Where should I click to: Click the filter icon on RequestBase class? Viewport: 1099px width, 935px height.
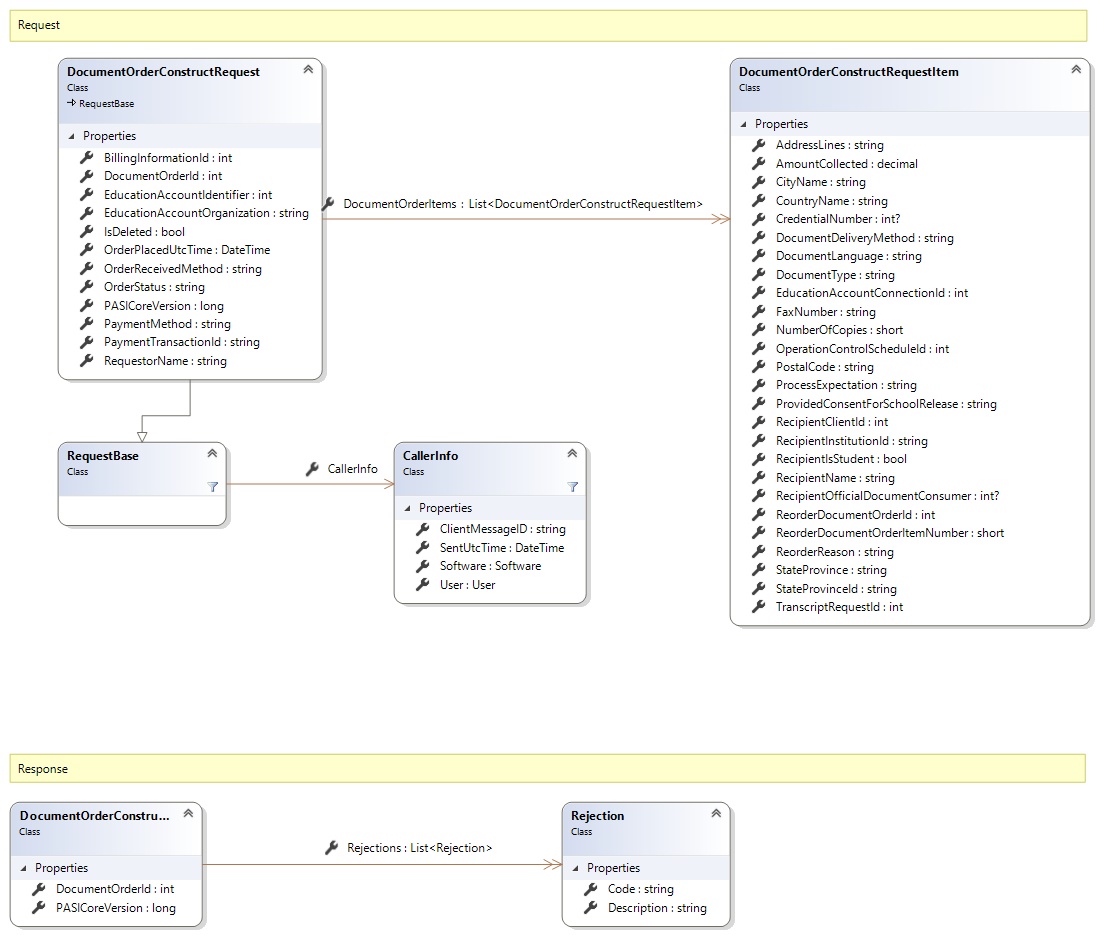click(212, 486)
